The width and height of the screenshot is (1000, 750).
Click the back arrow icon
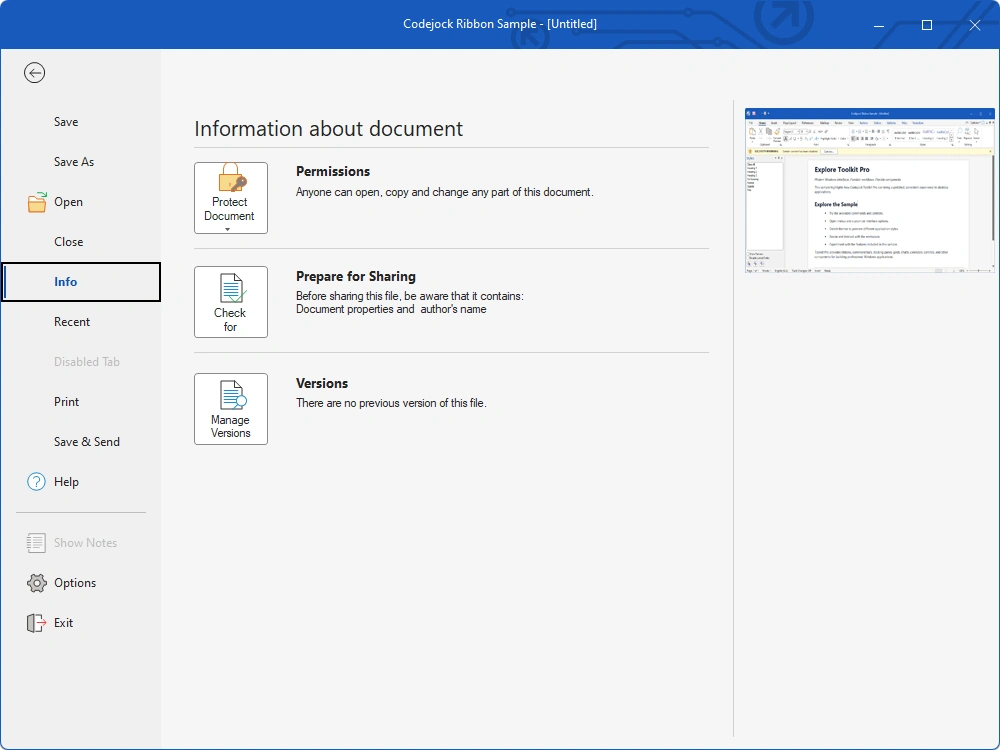(x=34, y=73)
